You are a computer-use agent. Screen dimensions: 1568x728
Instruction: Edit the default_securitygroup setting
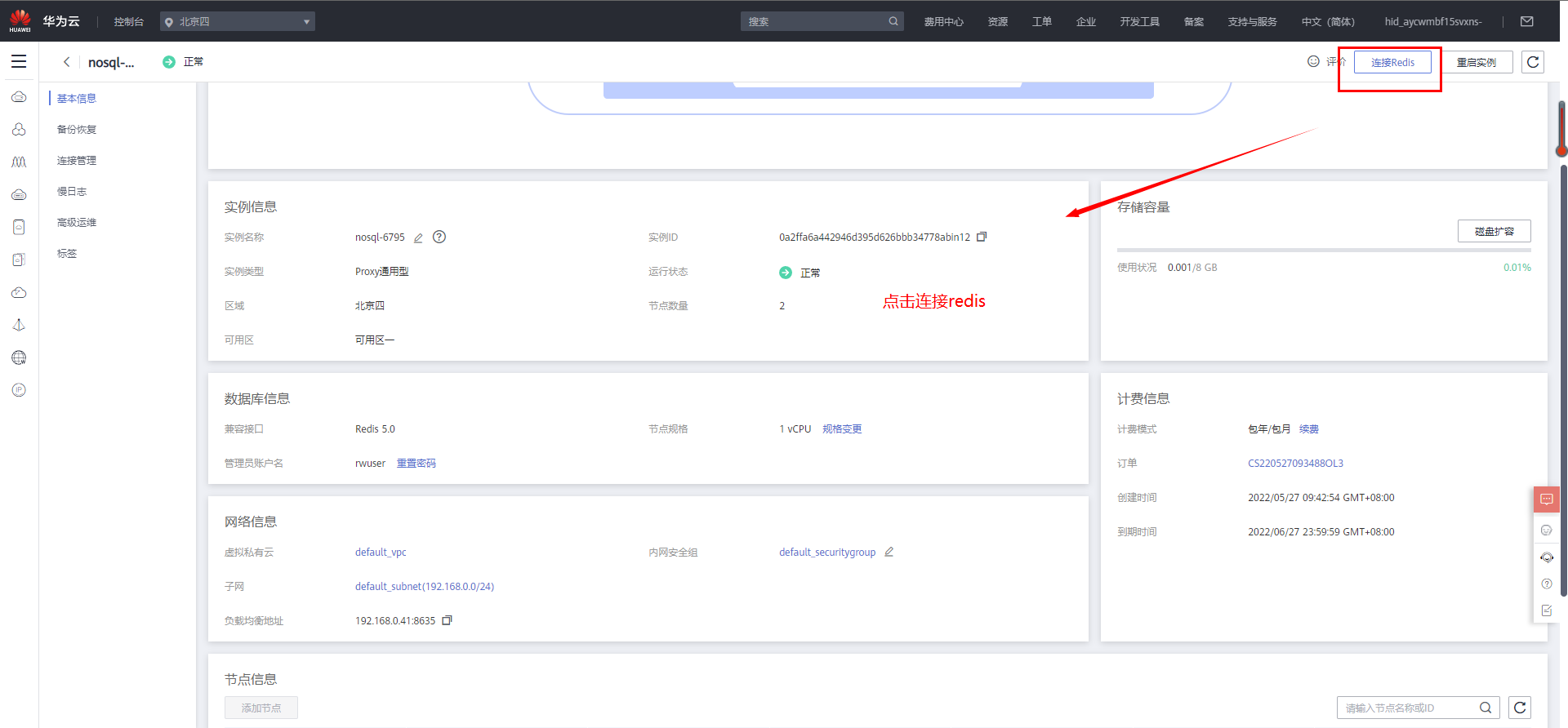coord(889,552)
